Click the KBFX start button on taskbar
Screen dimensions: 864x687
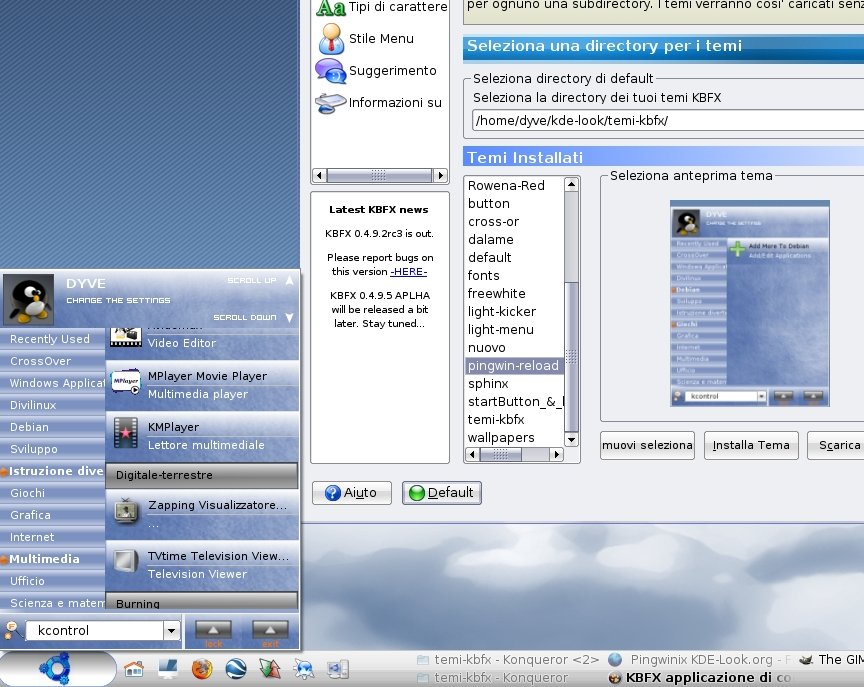57,668
